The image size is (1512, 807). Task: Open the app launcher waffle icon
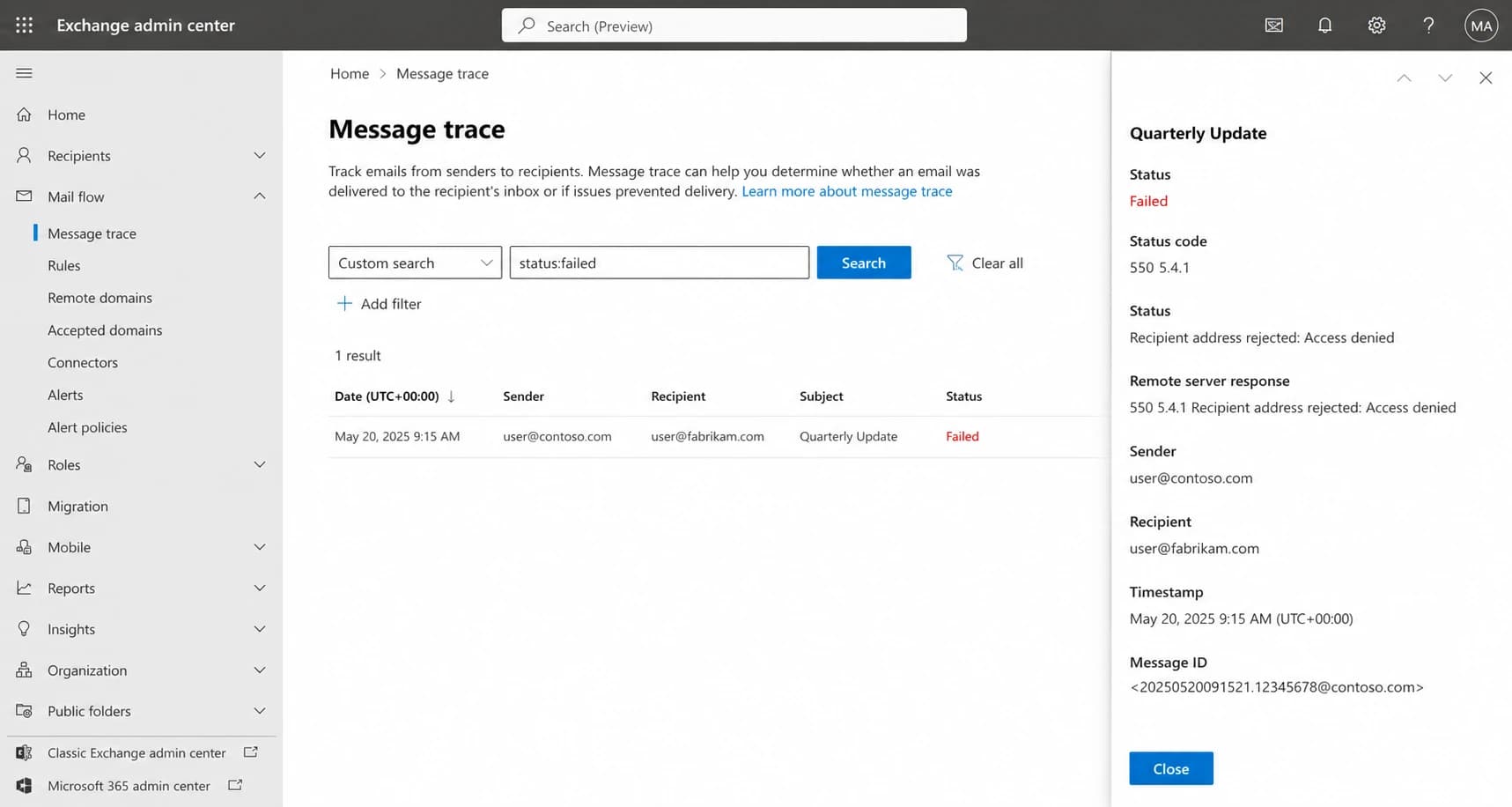coord(25,26)
